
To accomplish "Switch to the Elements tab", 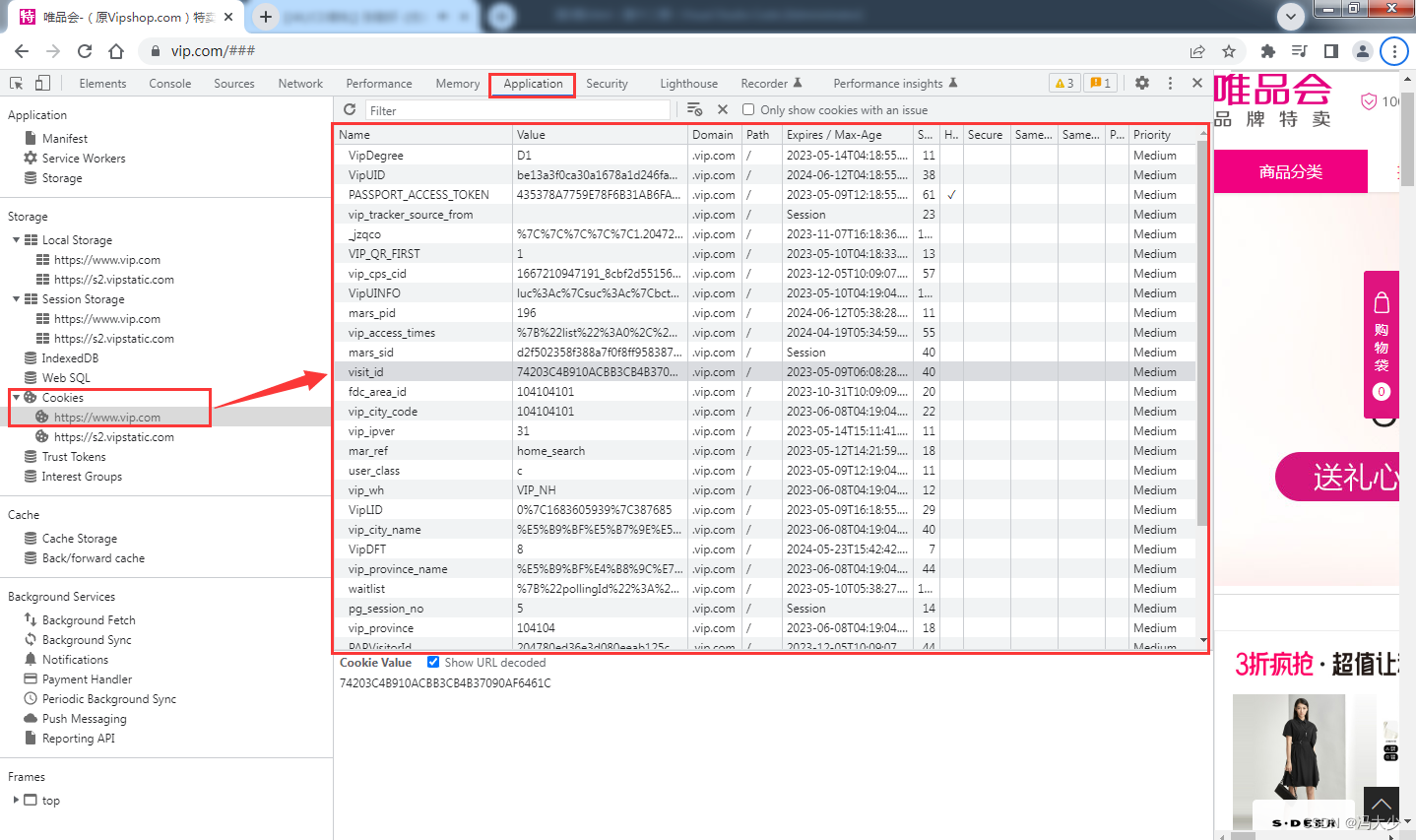I will point(102,84).
